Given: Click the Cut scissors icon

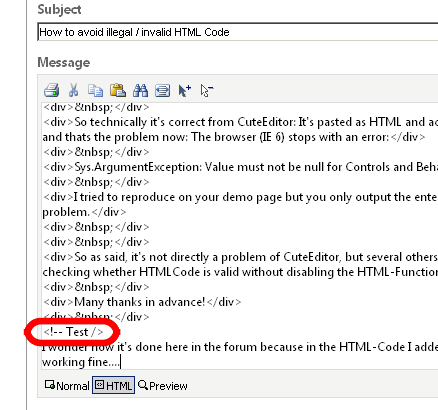Looking at the screenshot, I should tap(74, 90).
